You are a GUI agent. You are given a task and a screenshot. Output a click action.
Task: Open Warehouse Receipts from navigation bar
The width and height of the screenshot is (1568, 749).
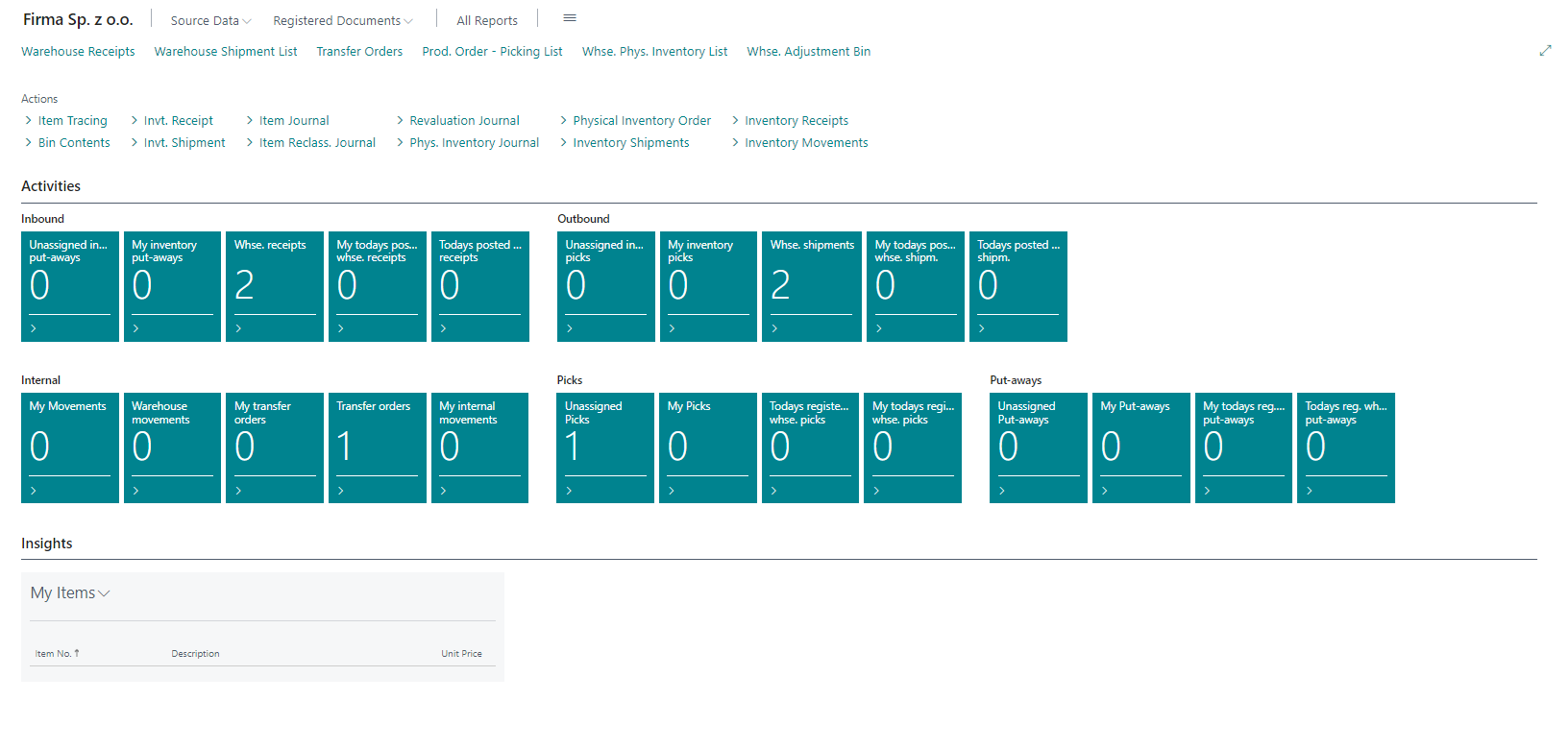[78, 52]
